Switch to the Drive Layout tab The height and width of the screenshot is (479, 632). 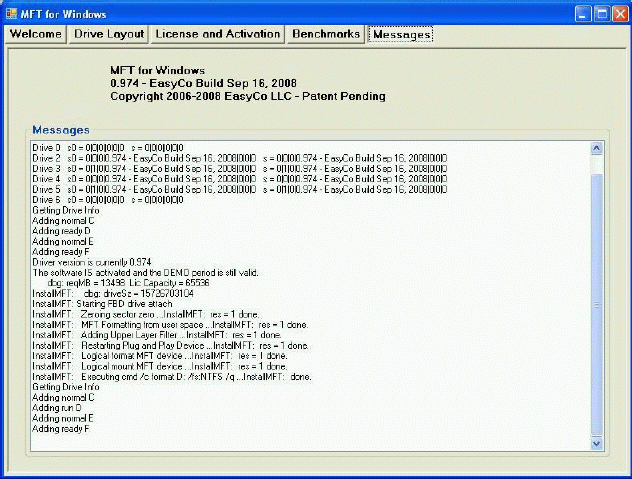point(109,34)
